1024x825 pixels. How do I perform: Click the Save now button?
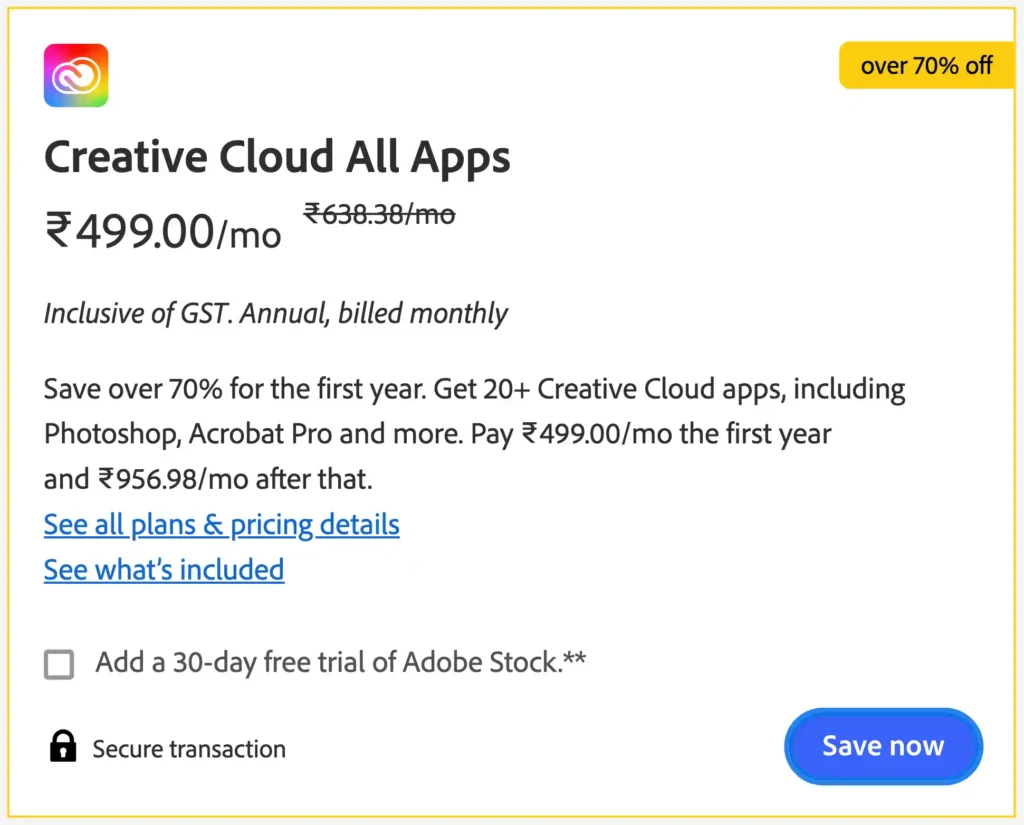coord(883,745)
